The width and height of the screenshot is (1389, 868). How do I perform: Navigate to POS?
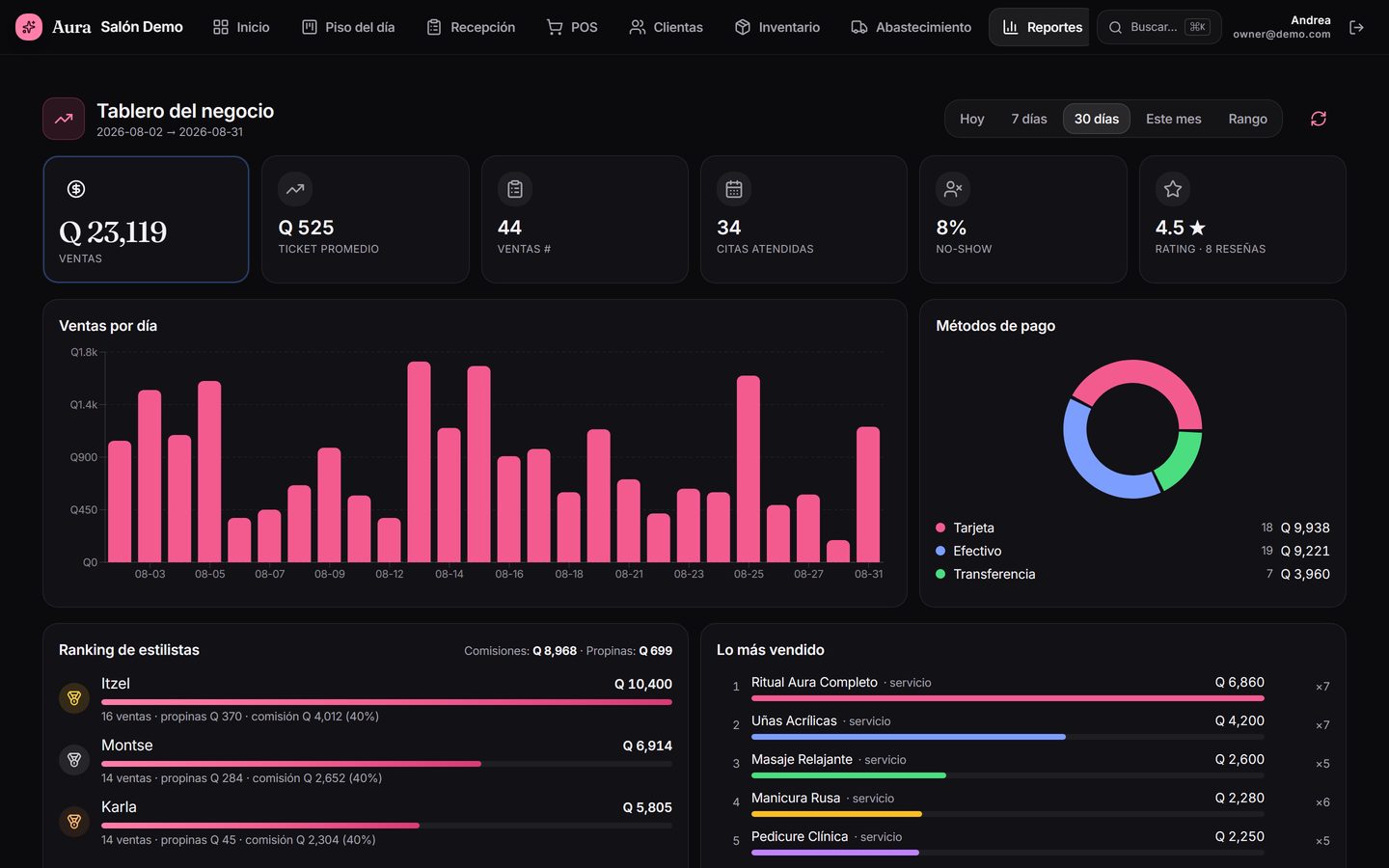[572, 27]
